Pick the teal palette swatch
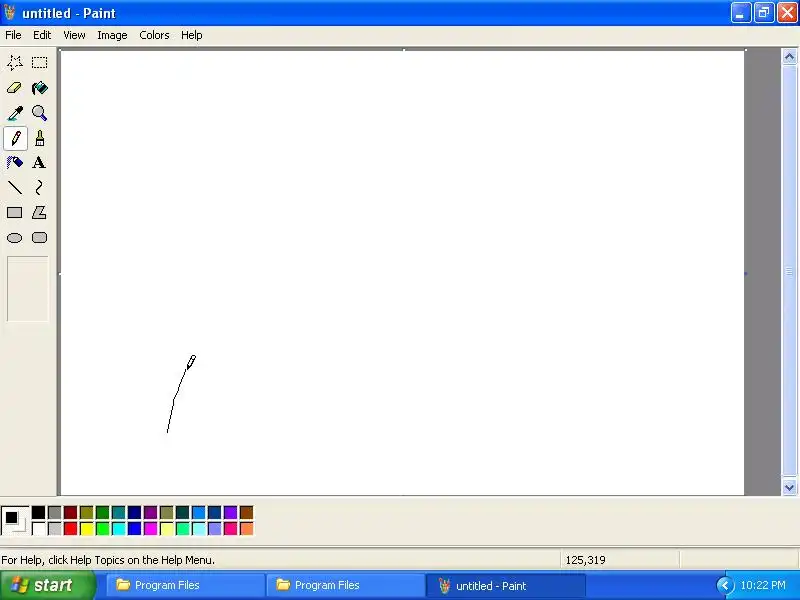This screenshot has width=800, height=600. [x=118, y=512]
